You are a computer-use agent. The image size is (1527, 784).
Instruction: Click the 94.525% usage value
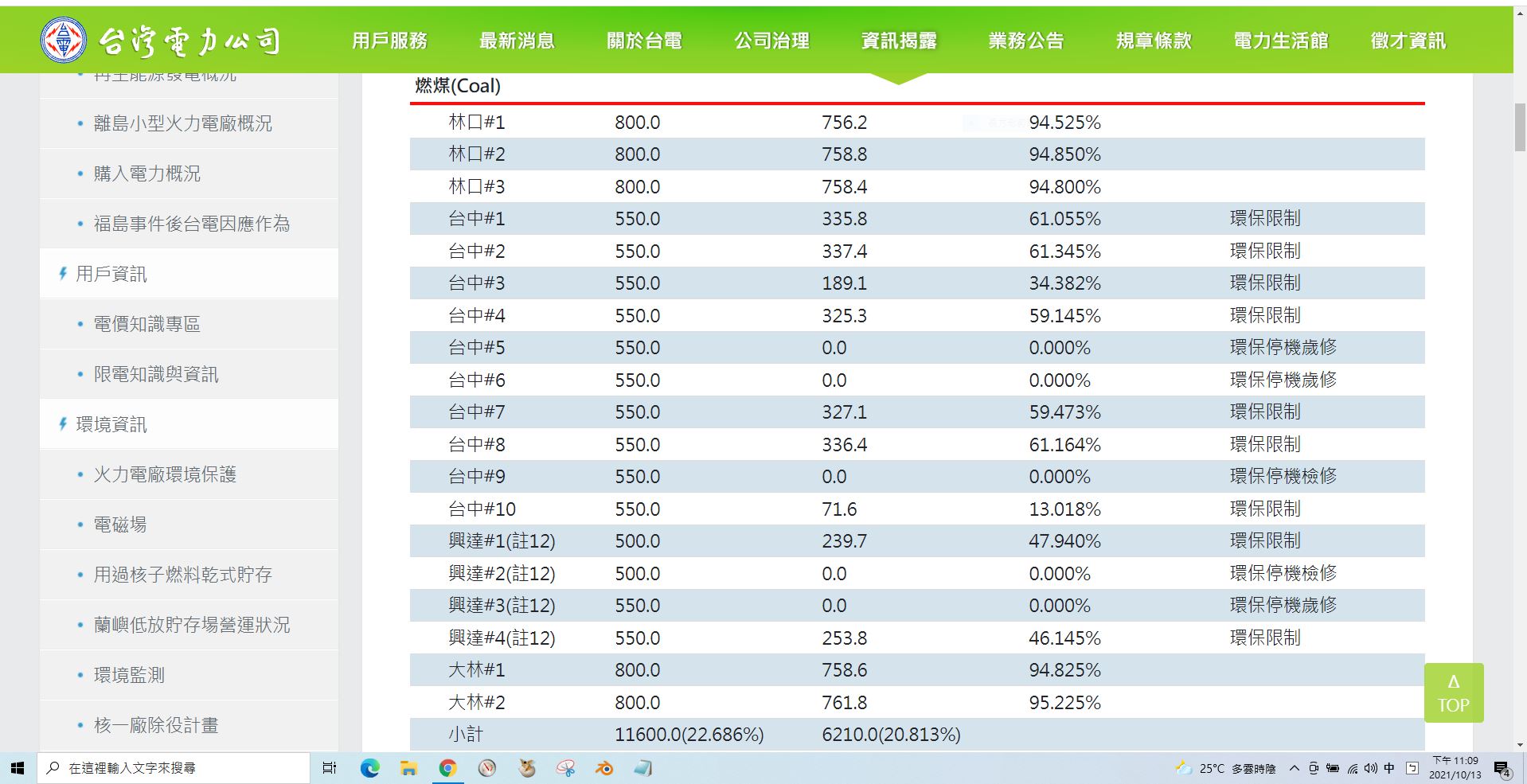coord(1064,123)
